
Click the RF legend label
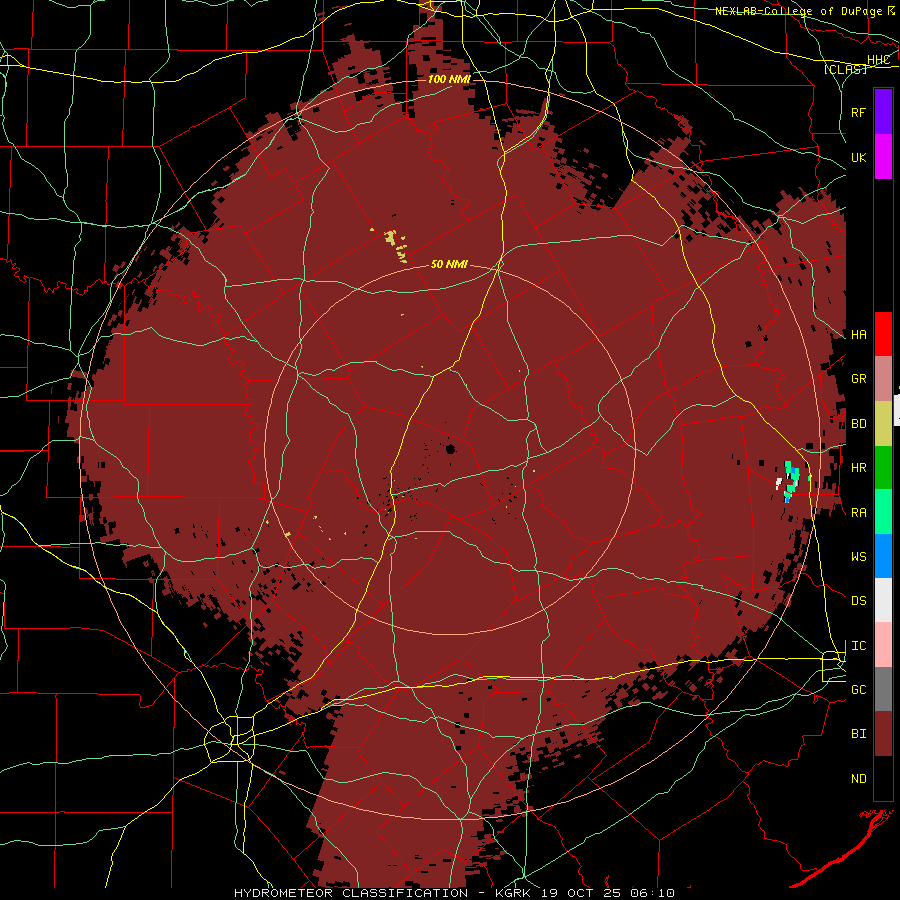tap(858, 112)
